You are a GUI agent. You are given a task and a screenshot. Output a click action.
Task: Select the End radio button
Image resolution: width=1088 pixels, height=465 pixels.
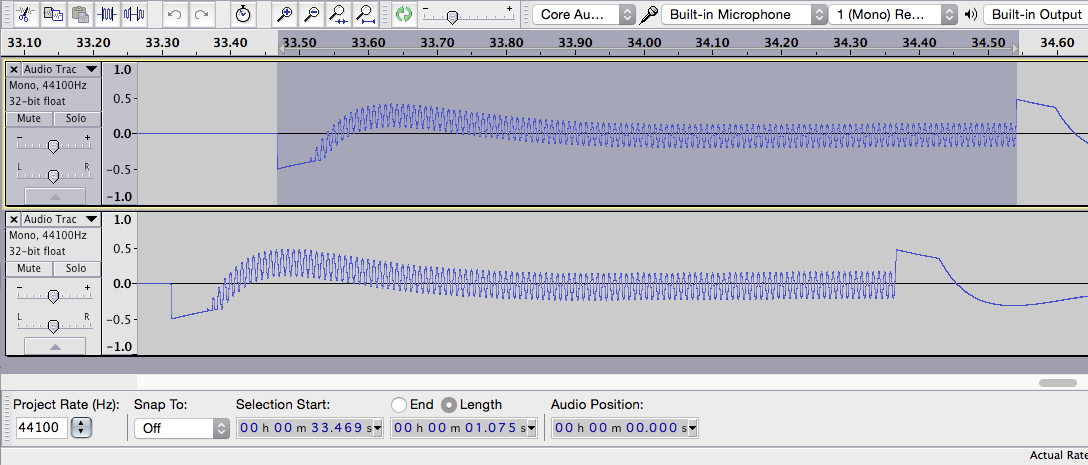[399, 405]
